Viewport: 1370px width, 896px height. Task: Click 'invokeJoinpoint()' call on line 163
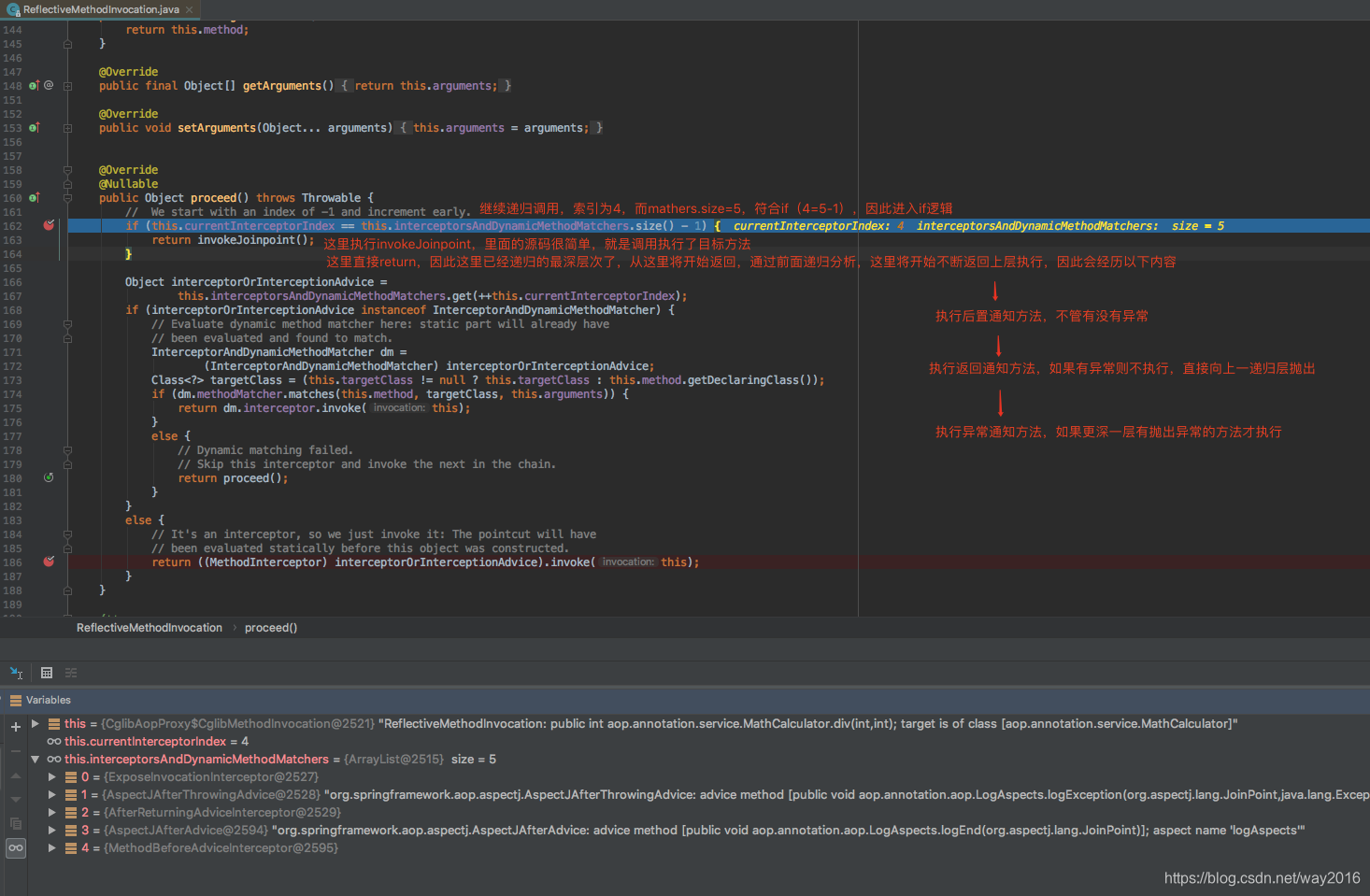coord(252,240)
